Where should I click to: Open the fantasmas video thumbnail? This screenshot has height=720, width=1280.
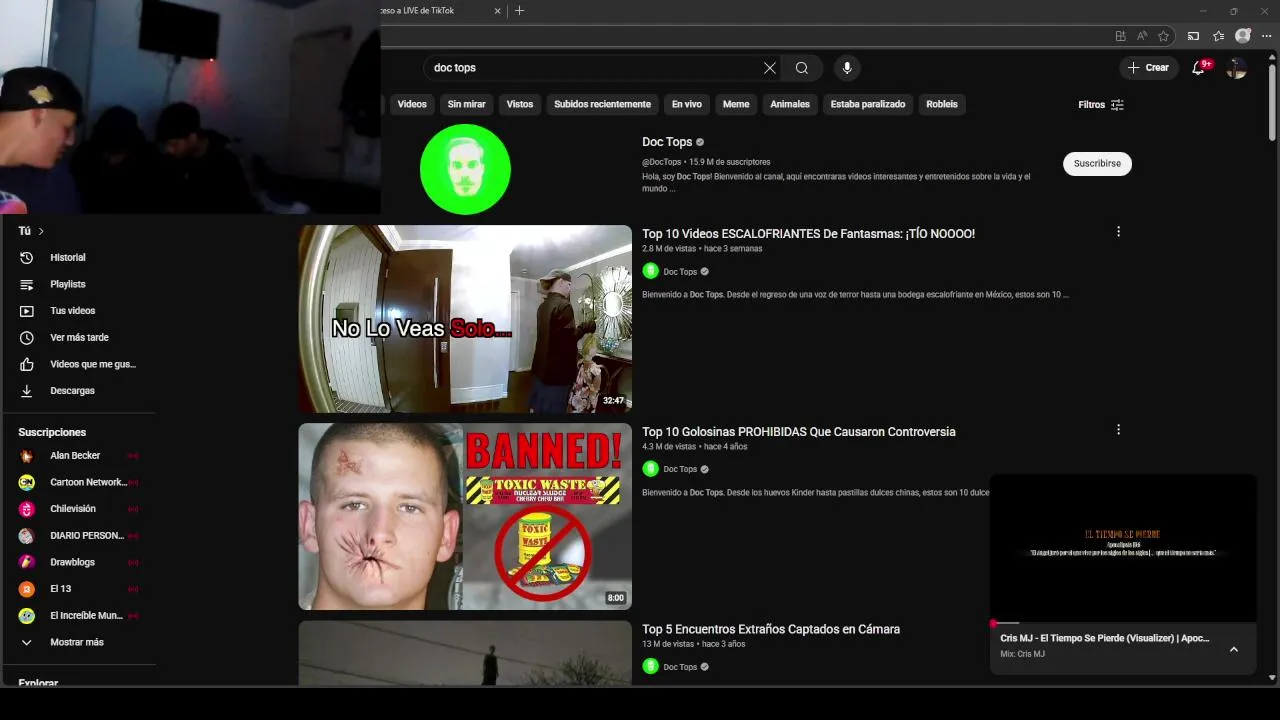click(465, 319)
